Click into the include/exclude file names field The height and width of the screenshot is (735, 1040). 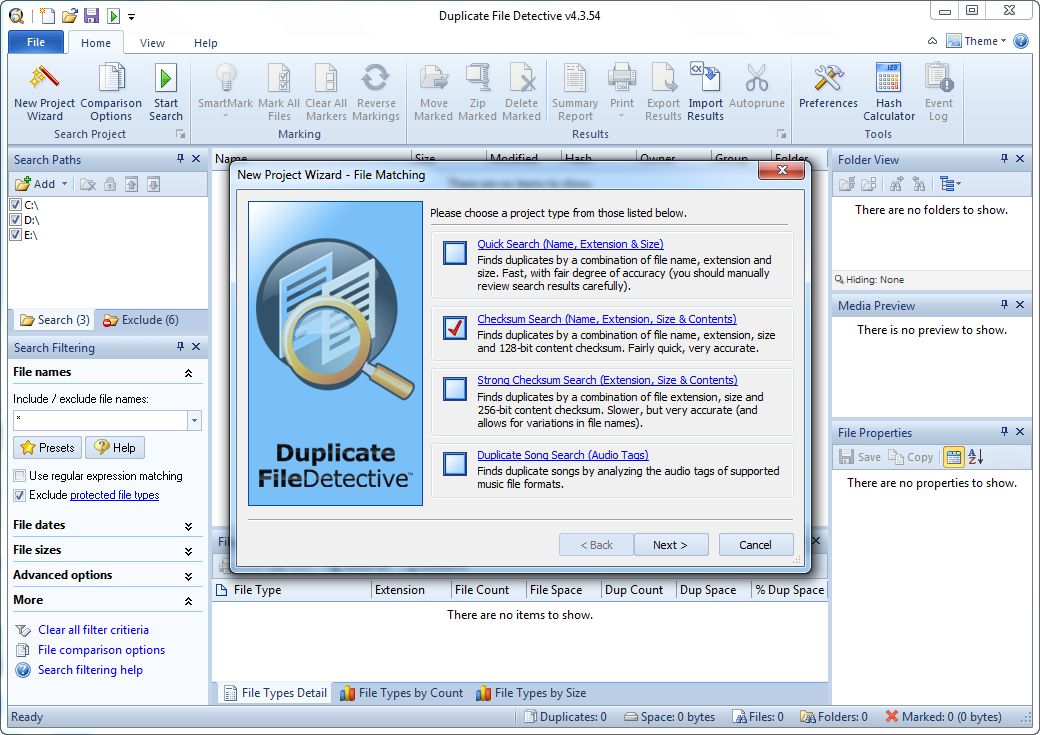100,420
